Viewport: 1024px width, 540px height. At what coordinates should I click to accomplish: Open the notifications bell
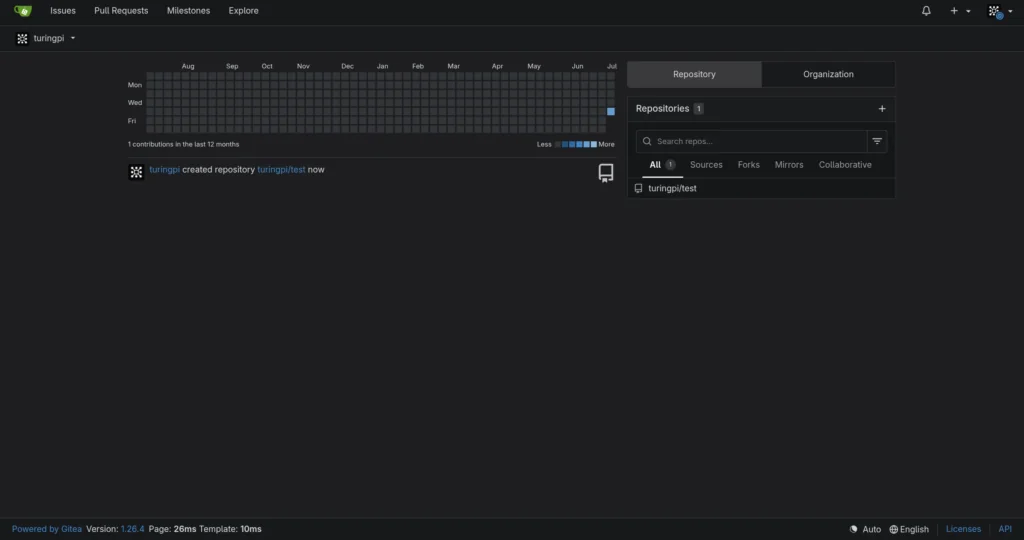point(926,11)
